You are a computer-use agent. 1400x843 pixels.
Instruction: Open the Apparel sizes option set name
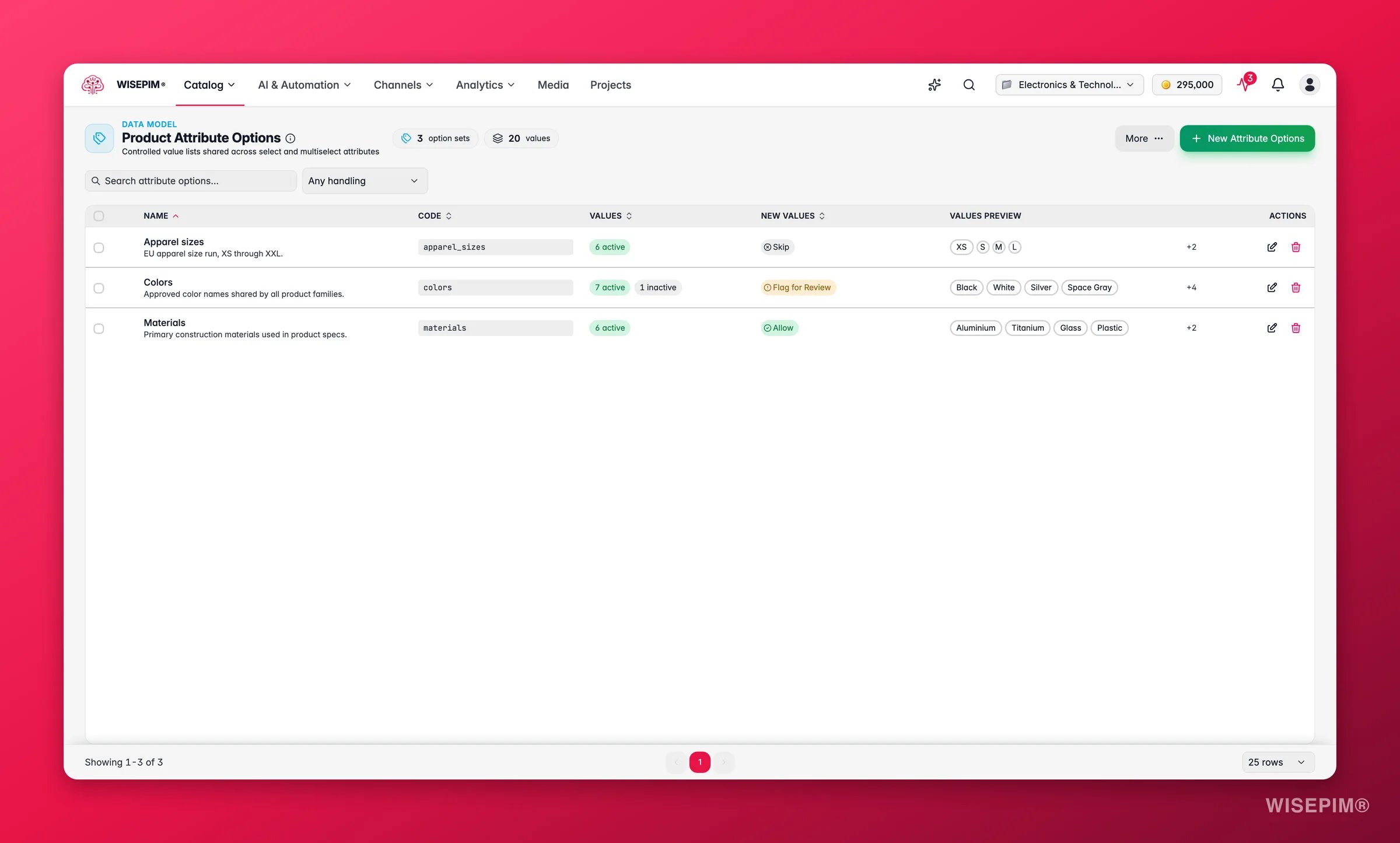pos(174,242)
